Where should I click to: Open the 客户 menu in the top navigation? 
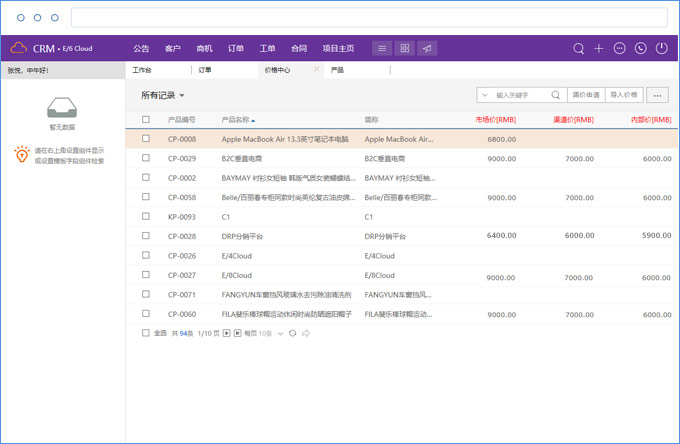point(173,48)
